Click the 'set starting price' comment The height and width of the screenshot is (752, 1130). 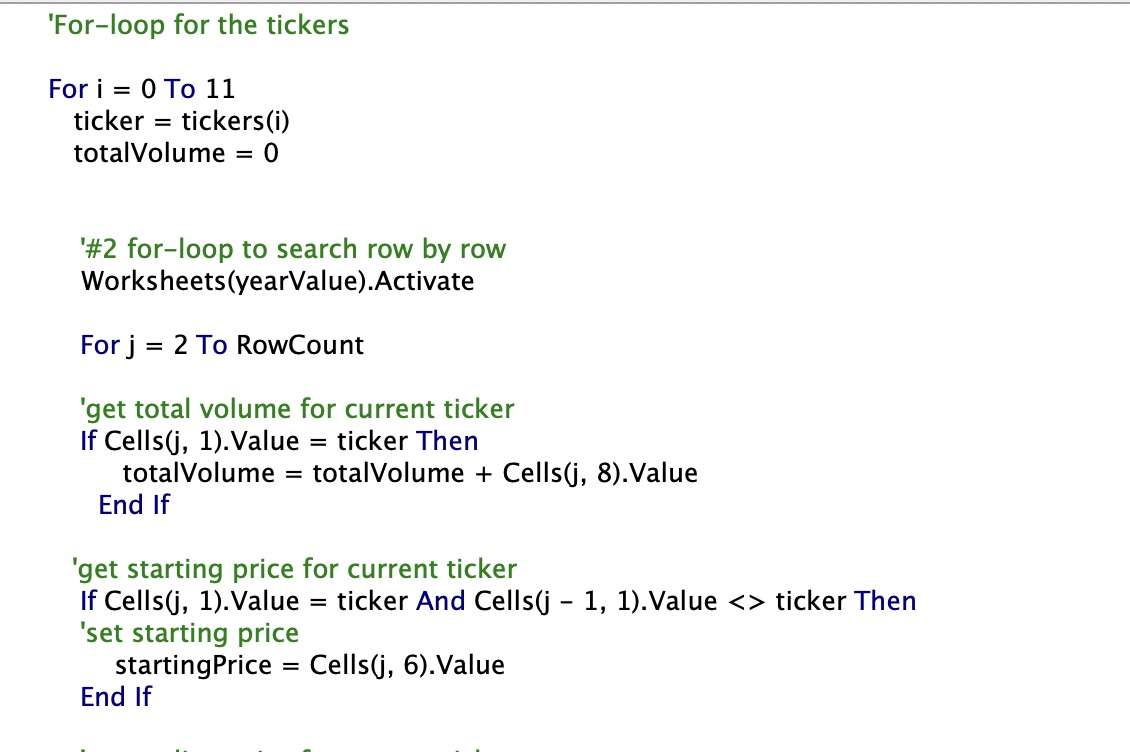tap(190, 633)
